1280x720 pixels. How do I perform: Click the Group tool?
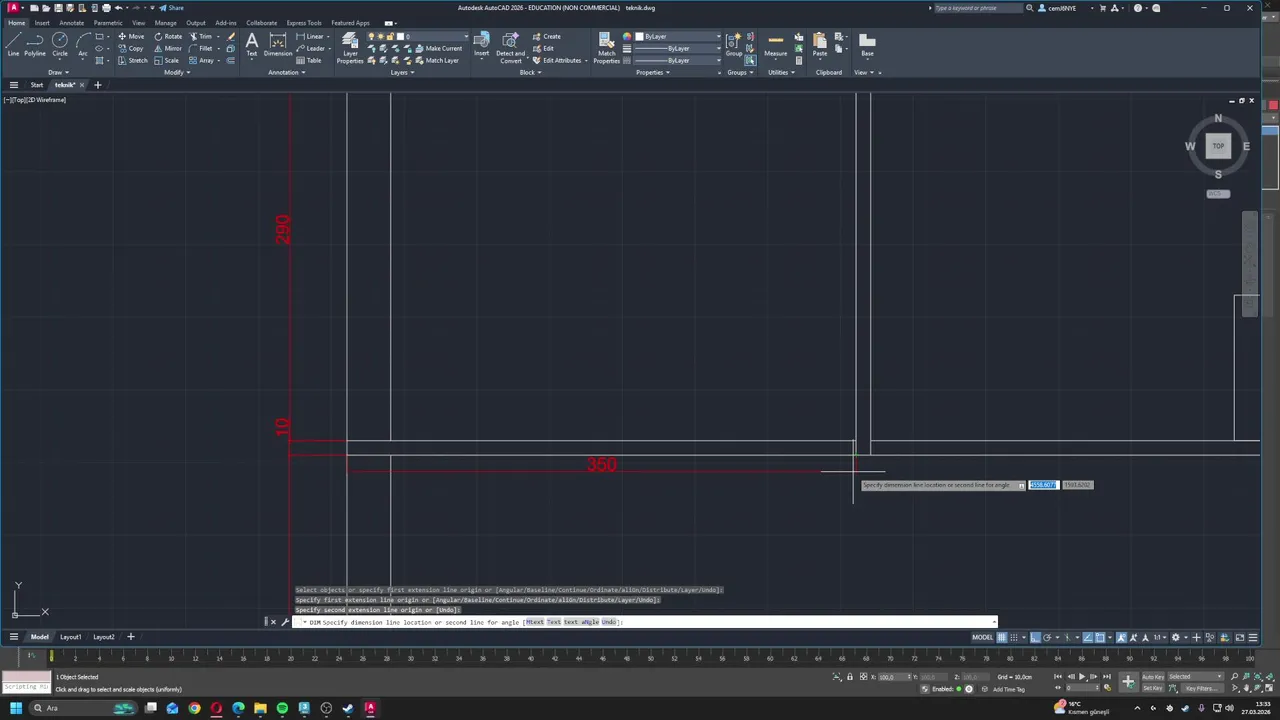[x=734, y=44]
